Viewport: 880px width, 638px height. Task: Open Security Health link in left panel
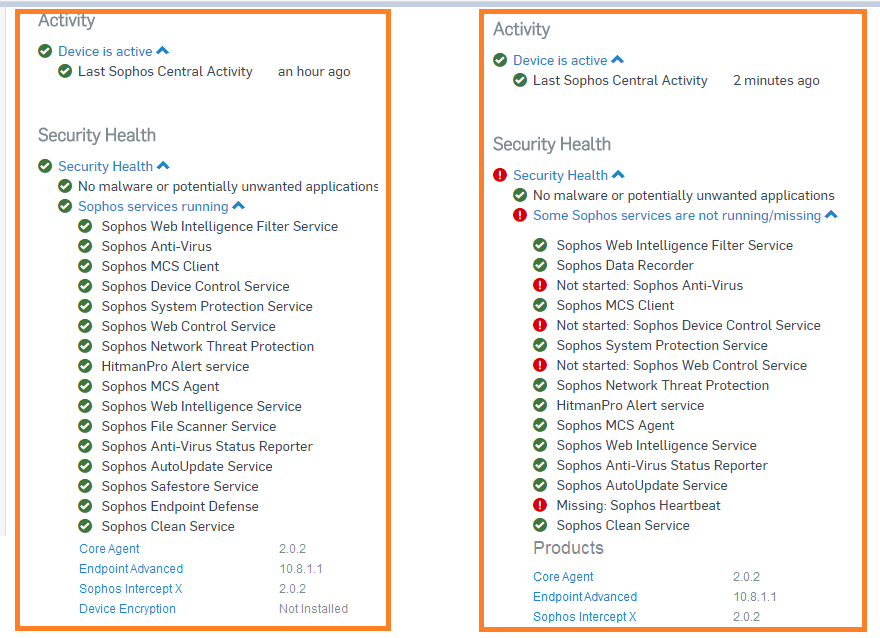pos(106,166)
